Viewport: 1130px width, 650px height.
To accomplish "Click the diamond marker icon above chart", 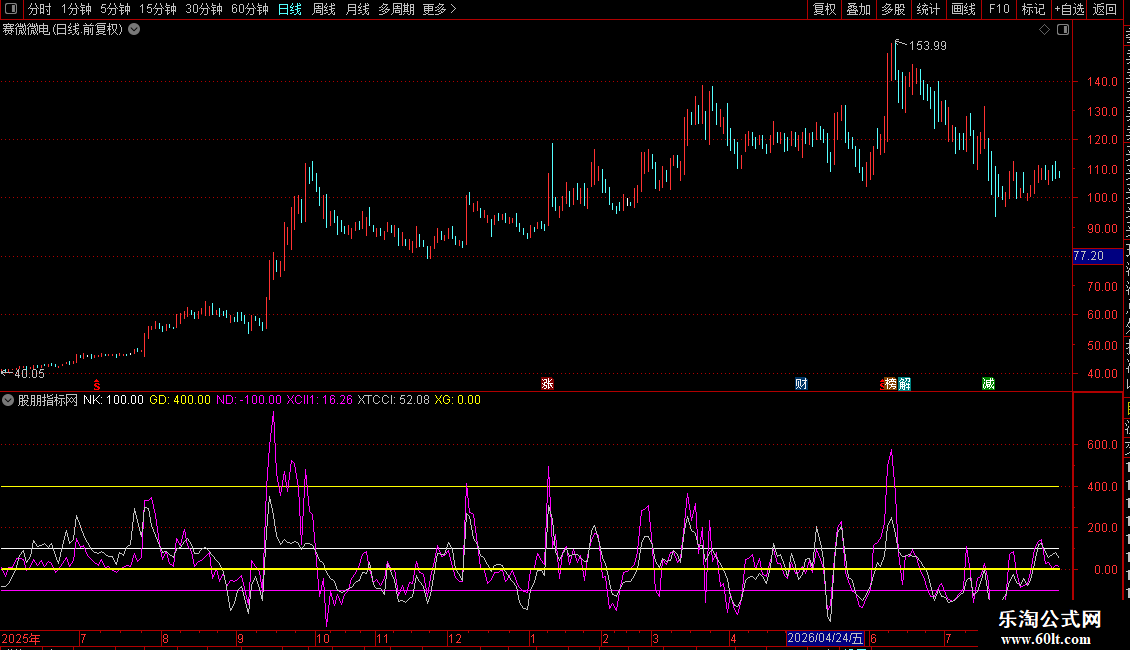I will (x=1044, y=30).
